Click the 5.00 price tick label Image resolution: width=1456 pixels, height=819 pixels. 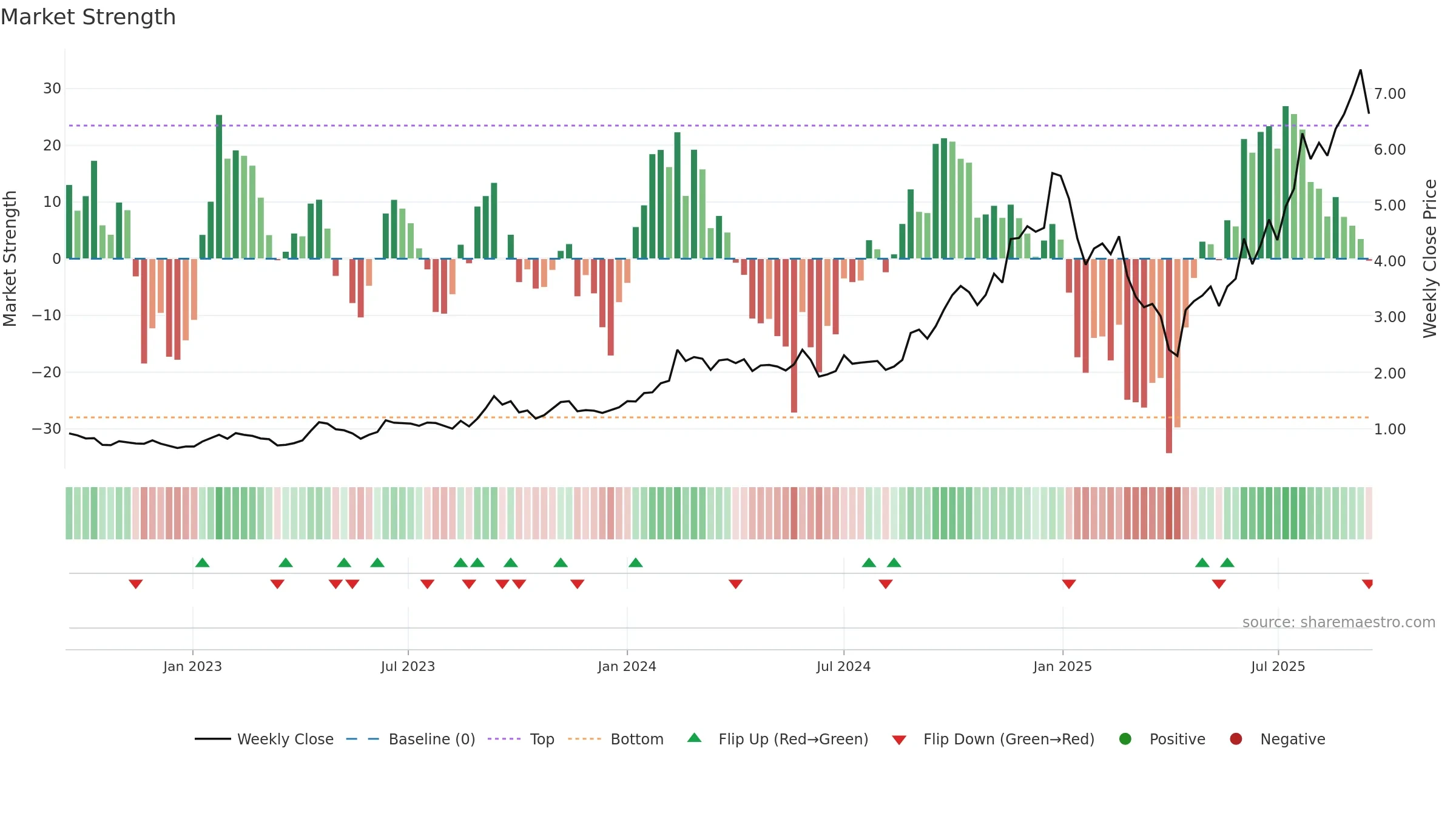click(x=1390, y=206)
